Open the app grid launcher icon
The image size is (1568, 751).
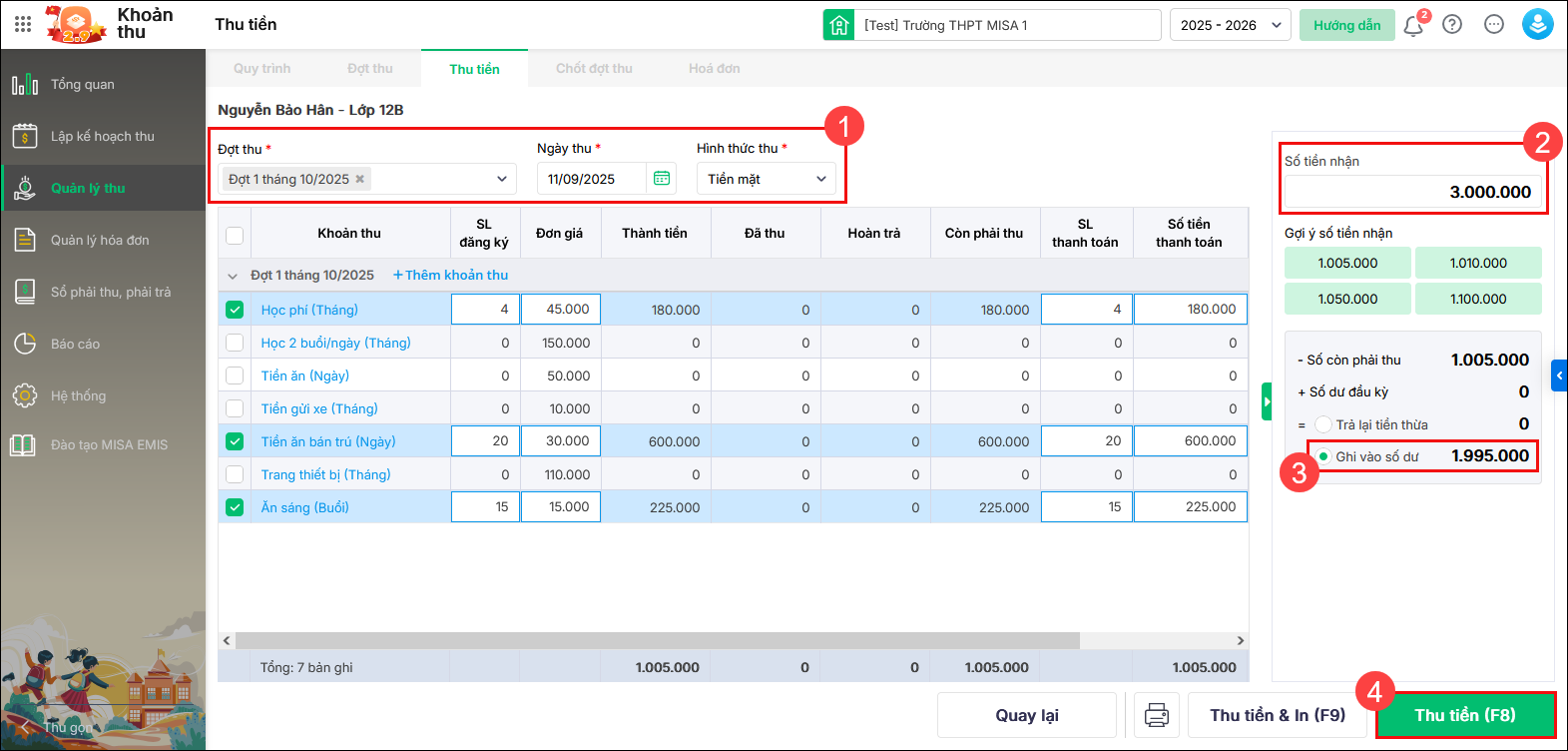click(23, 24)
